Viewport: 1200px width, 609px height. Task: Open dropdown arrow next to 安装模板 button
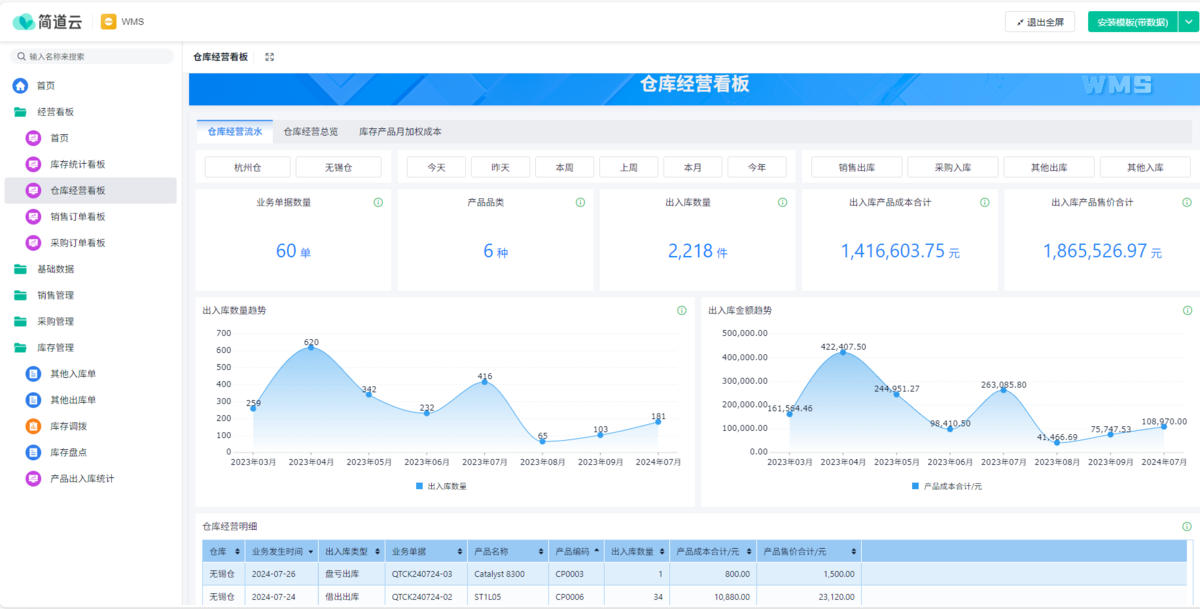click(1187, 22)
